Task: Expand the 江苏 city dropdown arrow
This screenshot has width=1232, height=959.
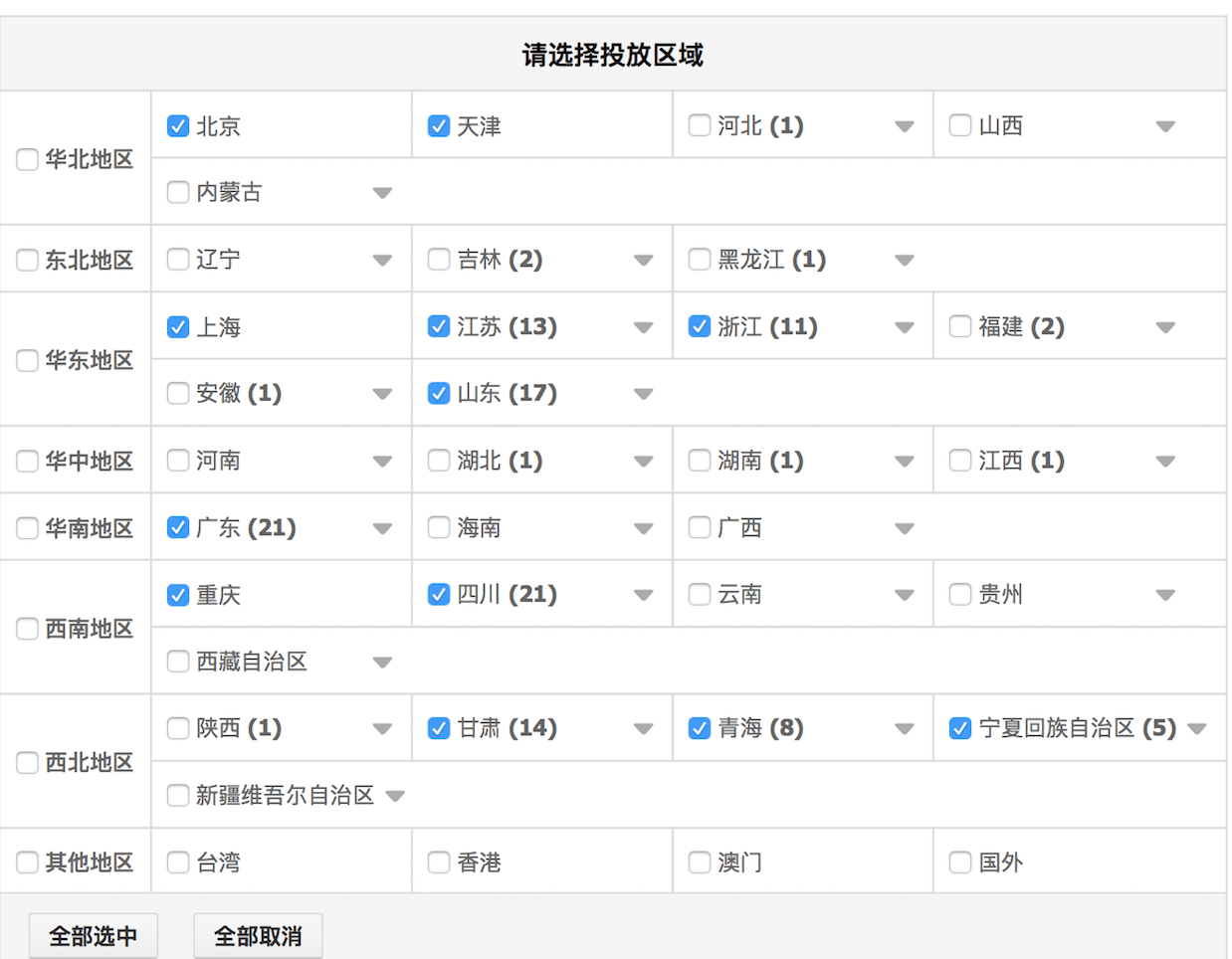Action: point(643,327)
